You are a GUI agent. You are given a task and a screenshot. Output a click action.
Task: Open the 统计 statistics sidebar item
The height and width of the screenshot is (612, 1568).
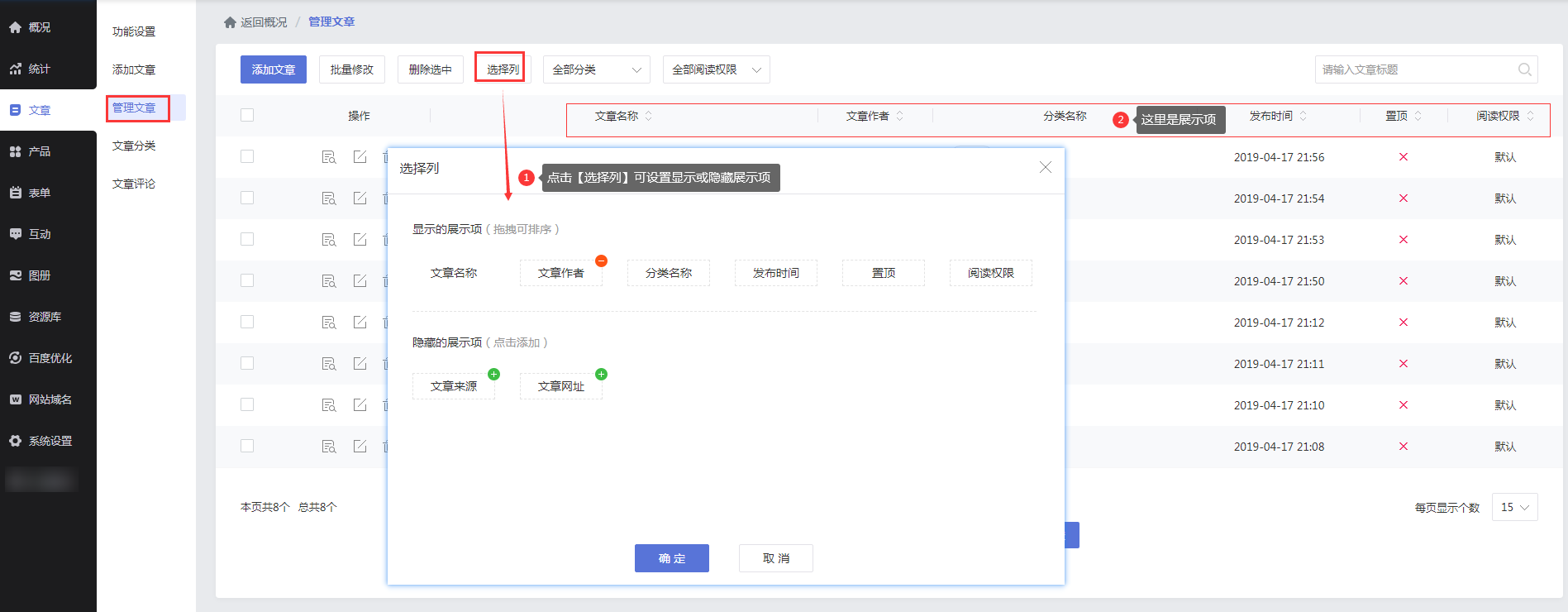[30, 69]
